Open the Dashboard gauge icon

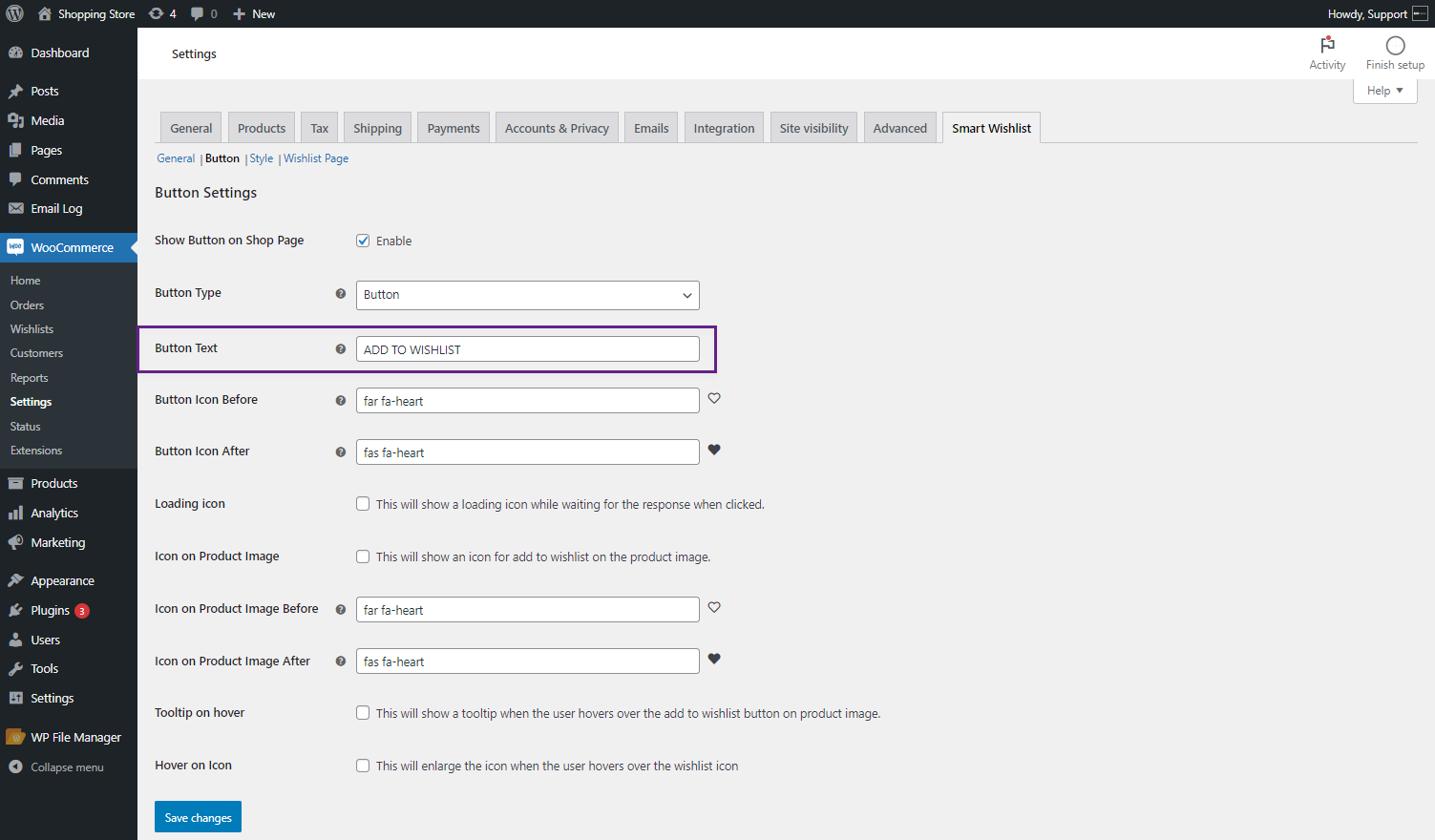point(15,52)
